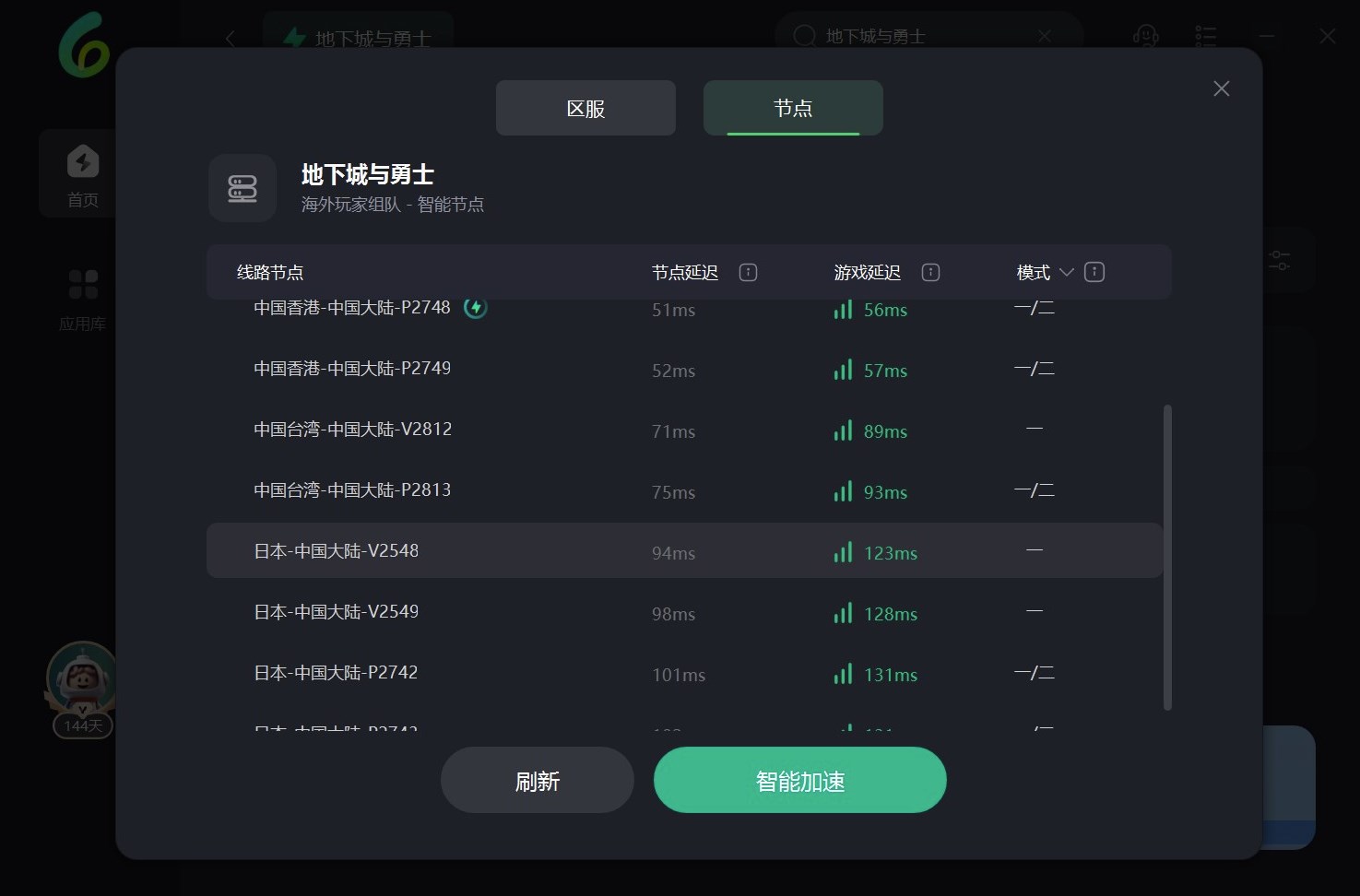Screen dimensions: 1360x896
Task: Click the server node icon beside 地下城与勇士
Action: coord(242,189)
